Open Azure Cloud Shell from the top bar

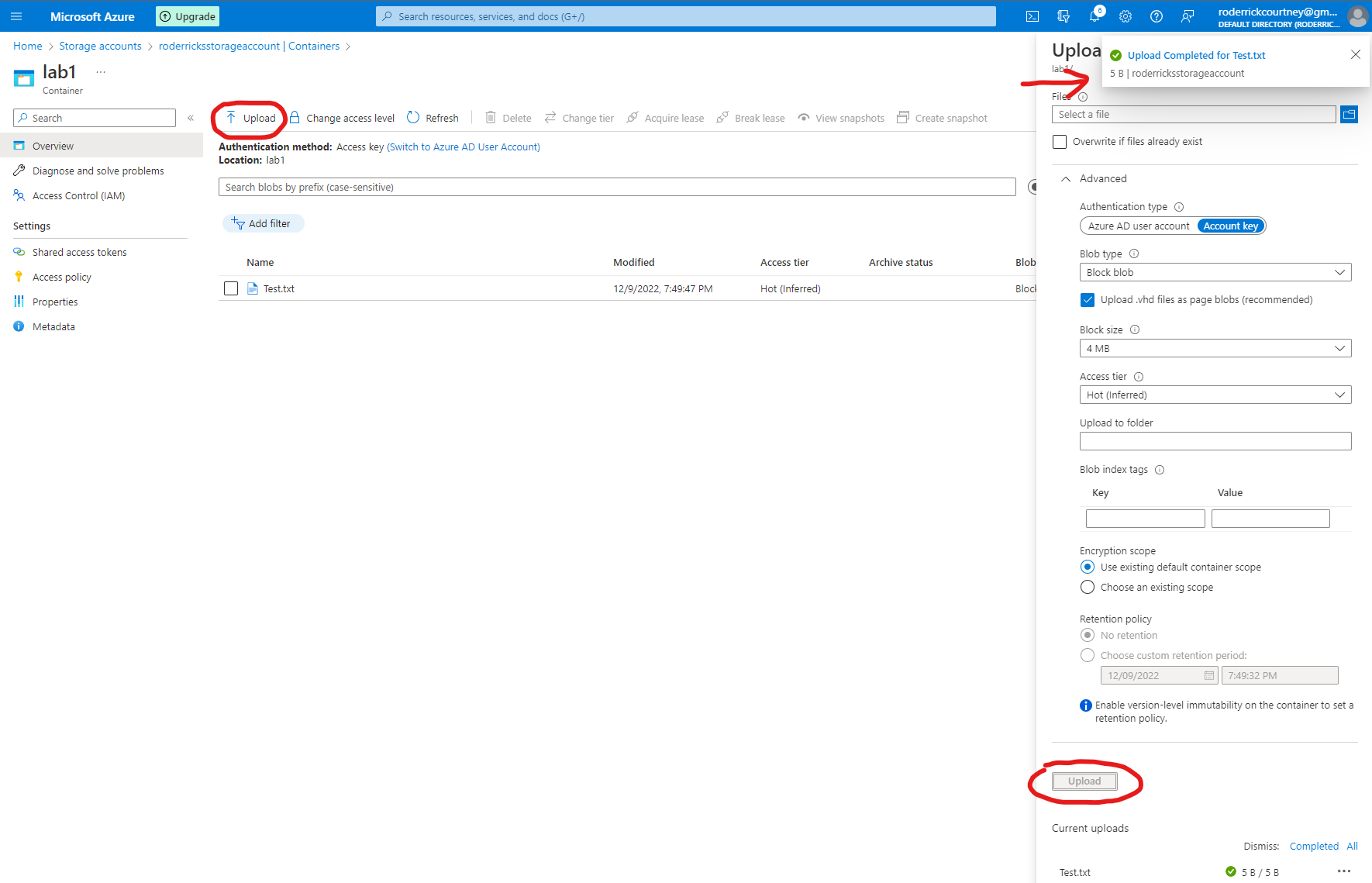1032,16
